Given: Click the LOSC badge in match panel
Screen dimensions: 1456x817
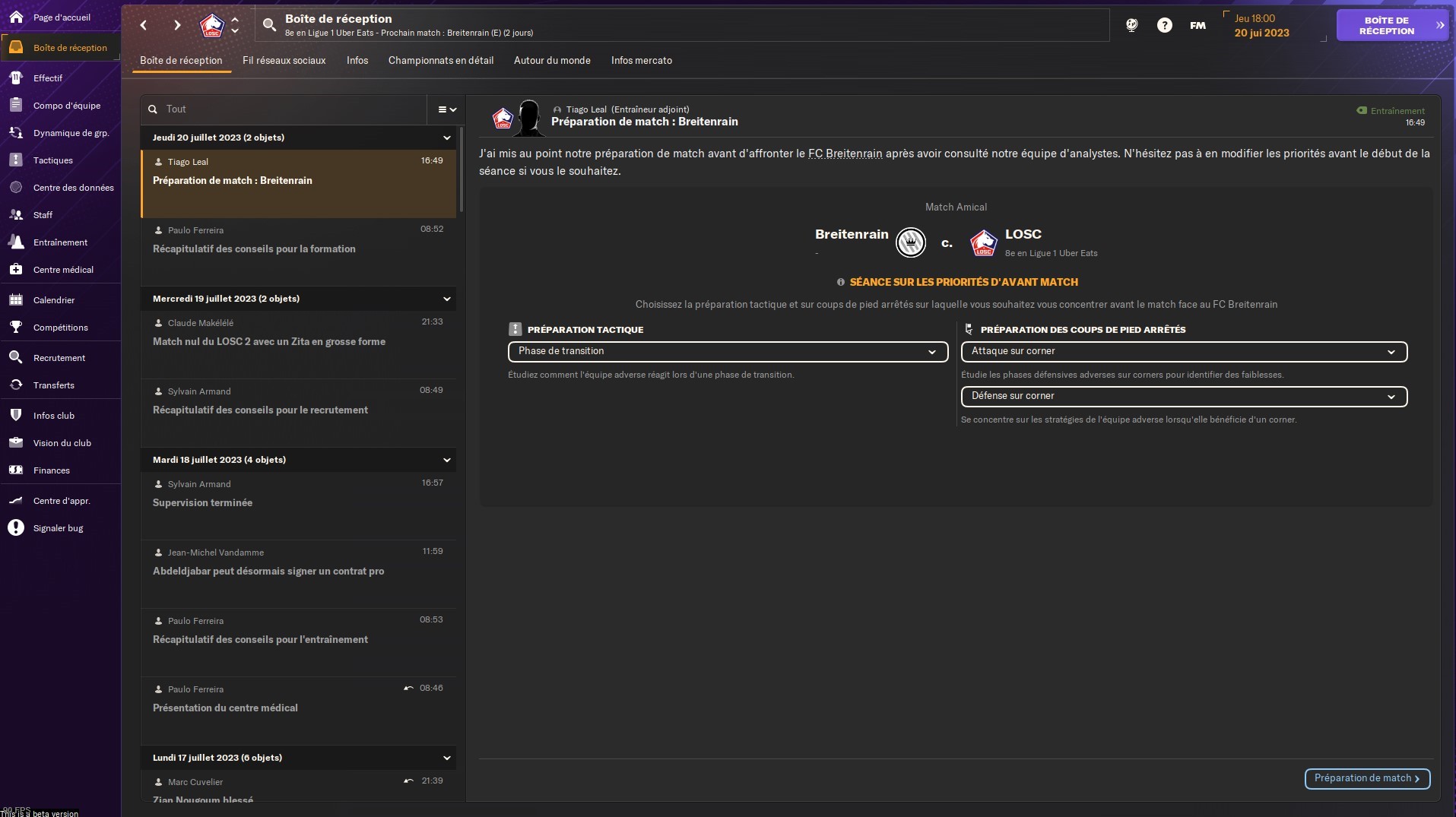Looking at the screenshot, I should [x=984, y=242].
